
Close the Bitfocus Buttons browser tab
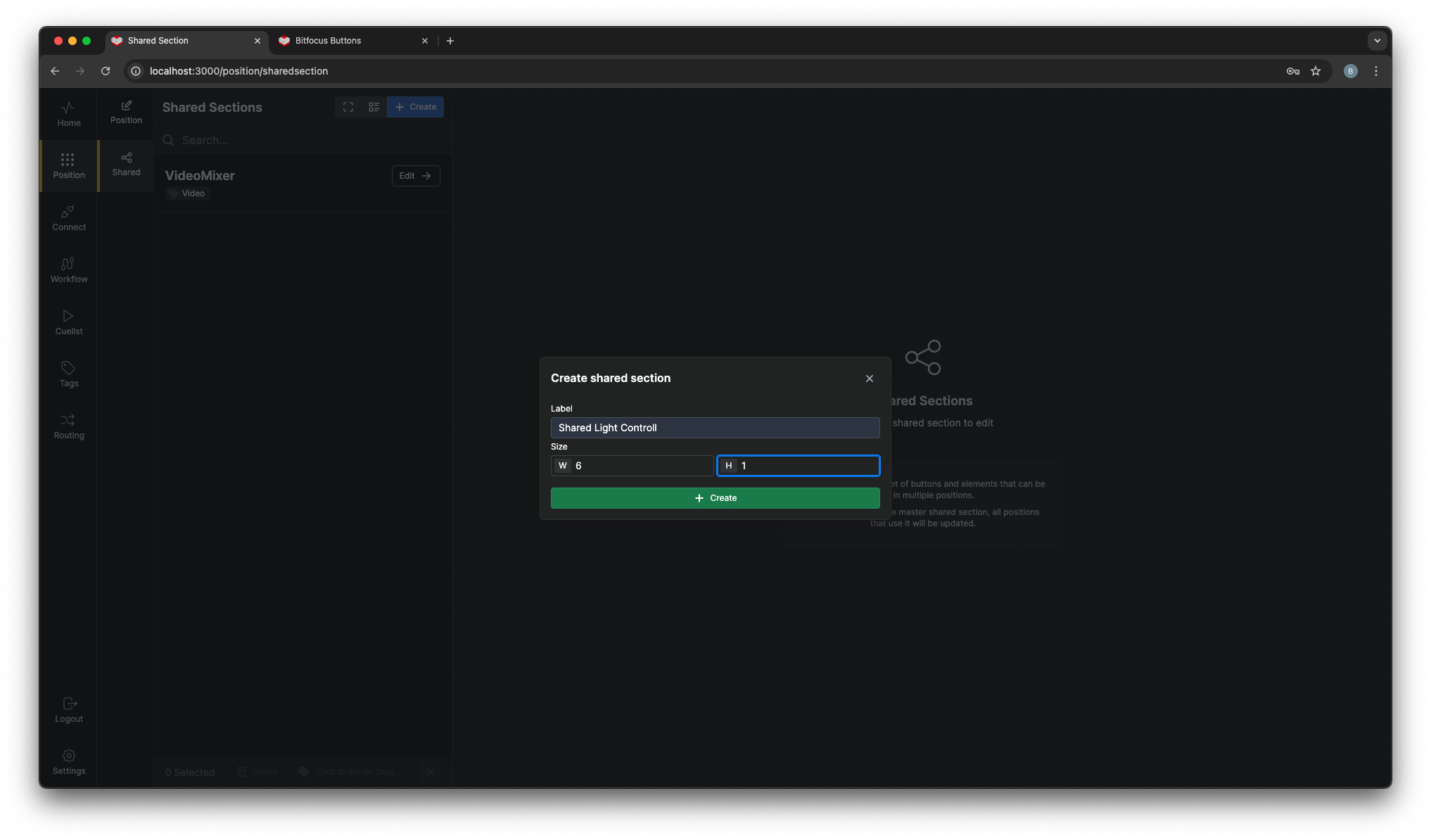point(425,41)
